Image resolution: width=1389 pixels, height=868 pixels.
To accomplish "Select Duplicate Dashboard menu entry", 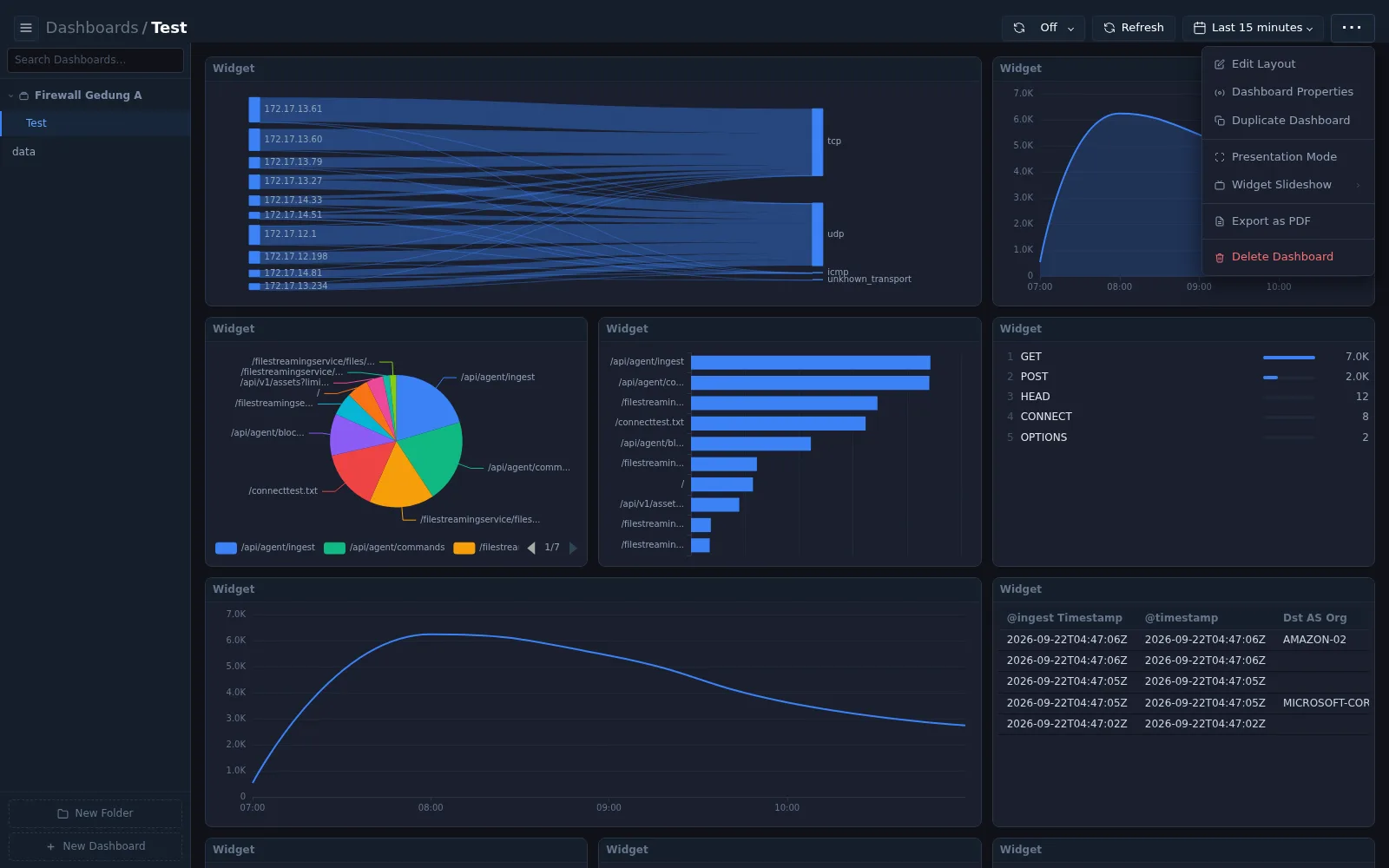I will (1288, 121).
